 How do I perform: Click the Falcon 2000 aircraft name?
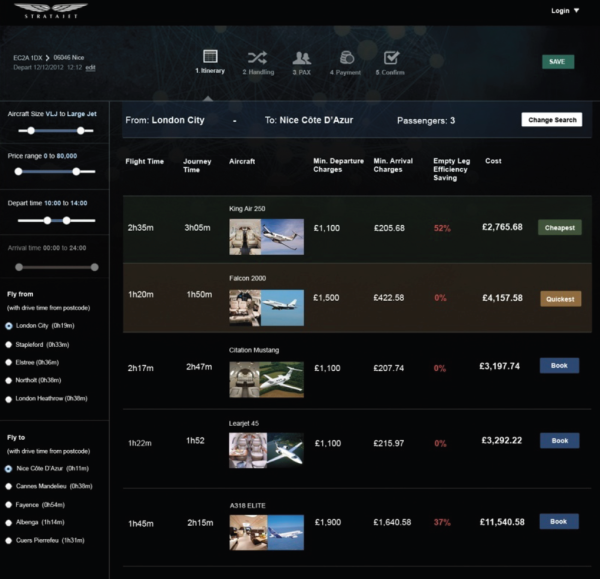tap(247, 278)
